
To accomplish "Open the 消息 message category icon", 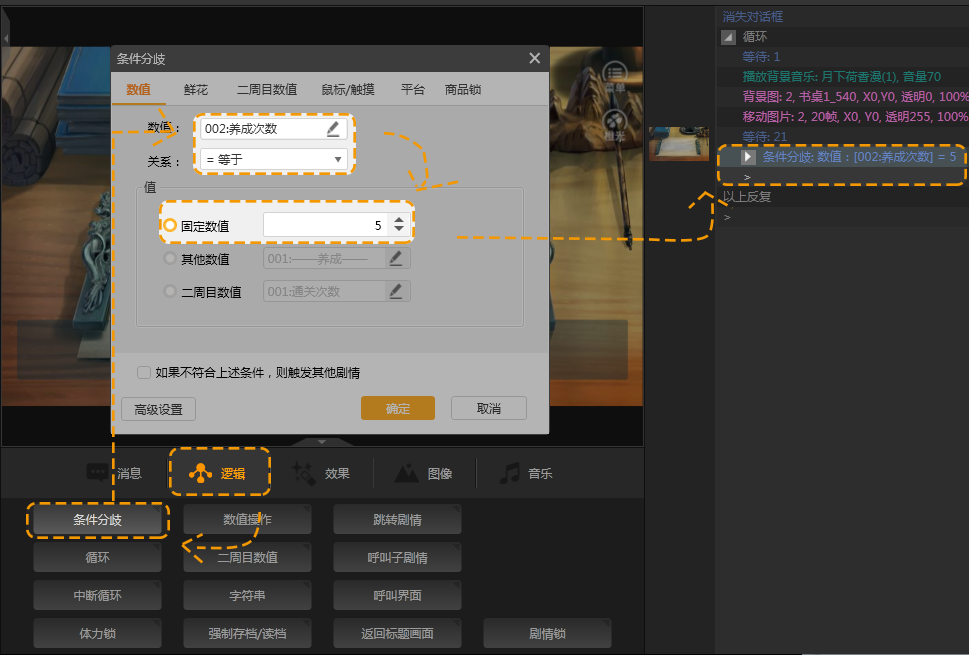I will (98, 473).
